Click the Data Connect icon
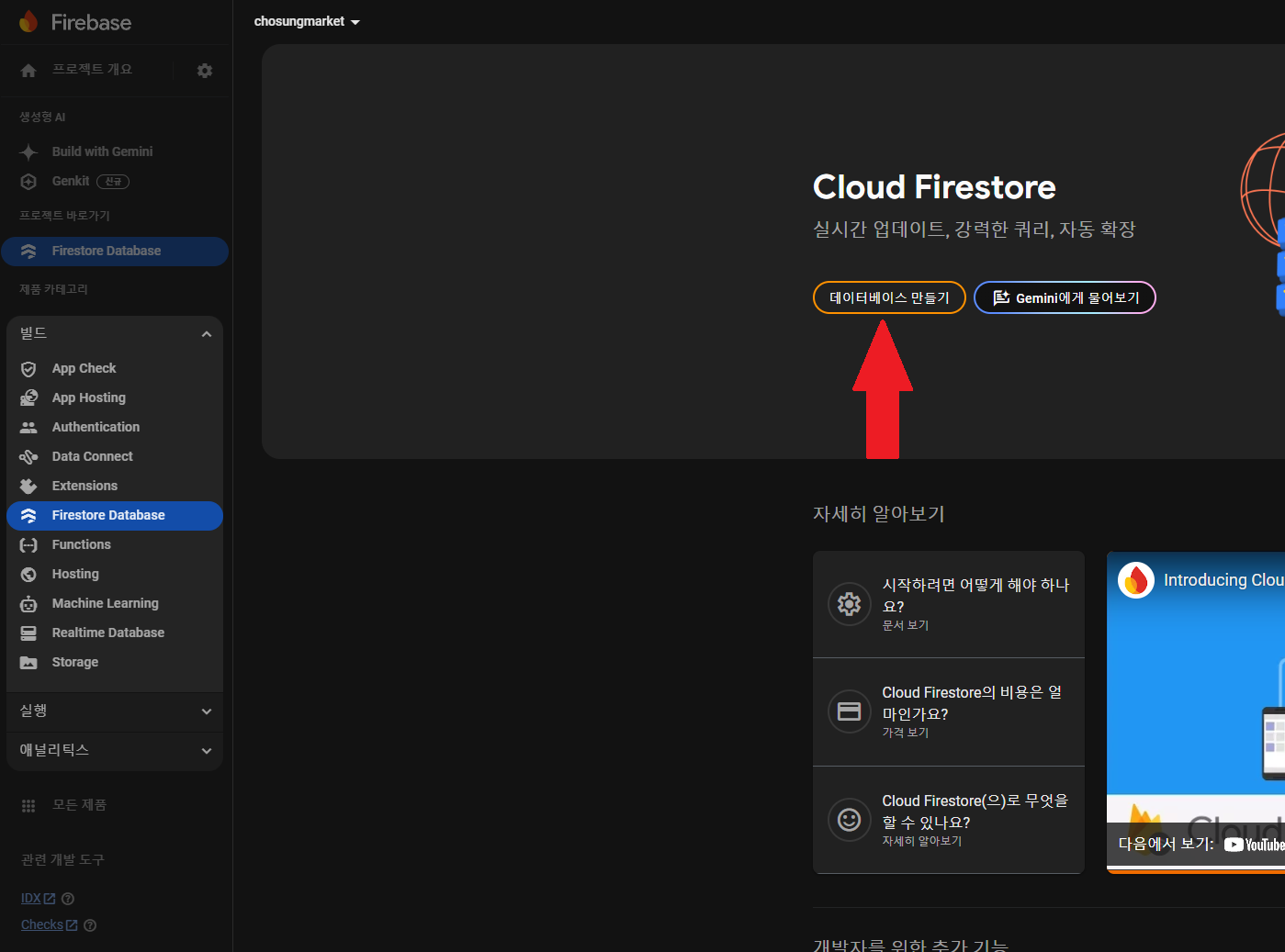The width and height of the screenshot is (1285, 952). pos(28,457)
